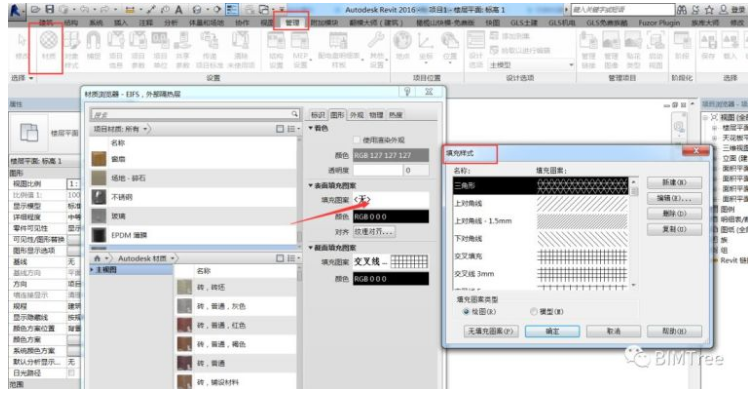Viewport: 756px width, 398px height.
Task: Open project materials list view options dropdown
Action: (x=294, y=129)
